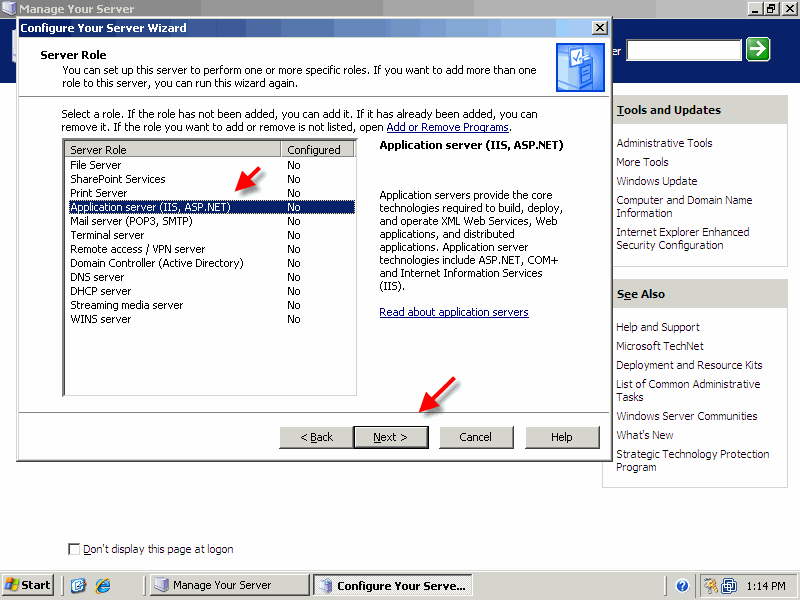Switch to Configure Your Server taskbar button
800x600 pixels.
coord(392,585)
